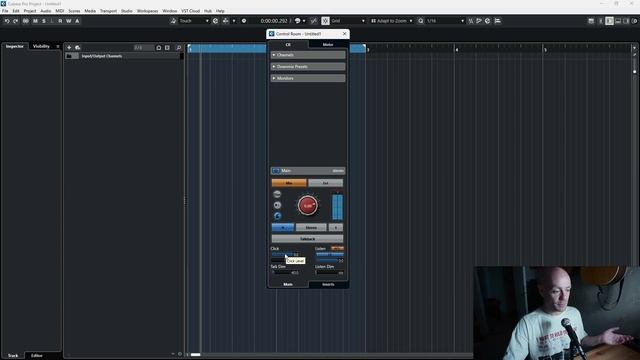This screenshot has width=640, height=360.
Task: Open track presets icon next to plus
Action: 78,47
